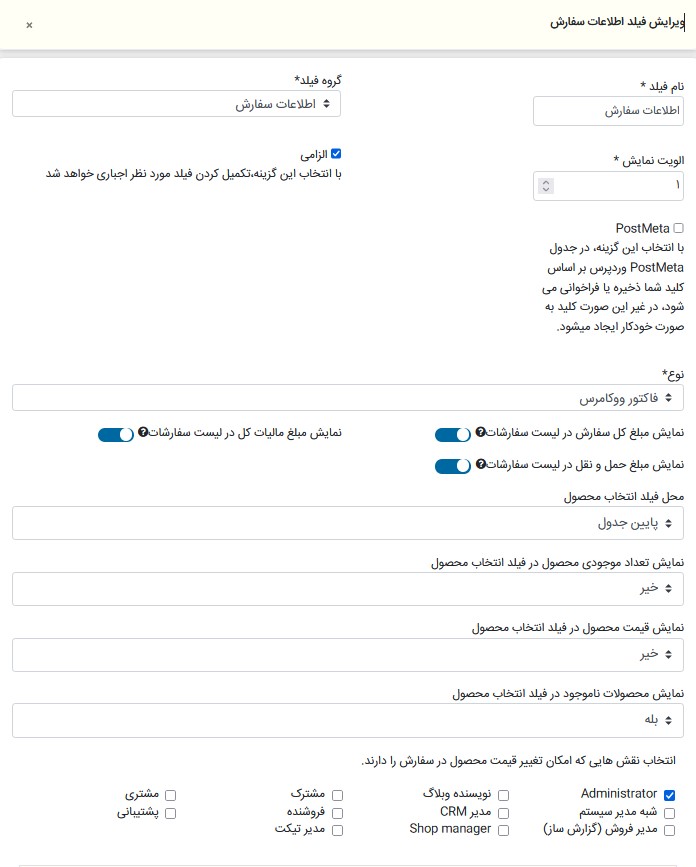Enable the PostMeta checkbox
The height and width of the screenshot is (867, 696).
click(x=679, y=228)
